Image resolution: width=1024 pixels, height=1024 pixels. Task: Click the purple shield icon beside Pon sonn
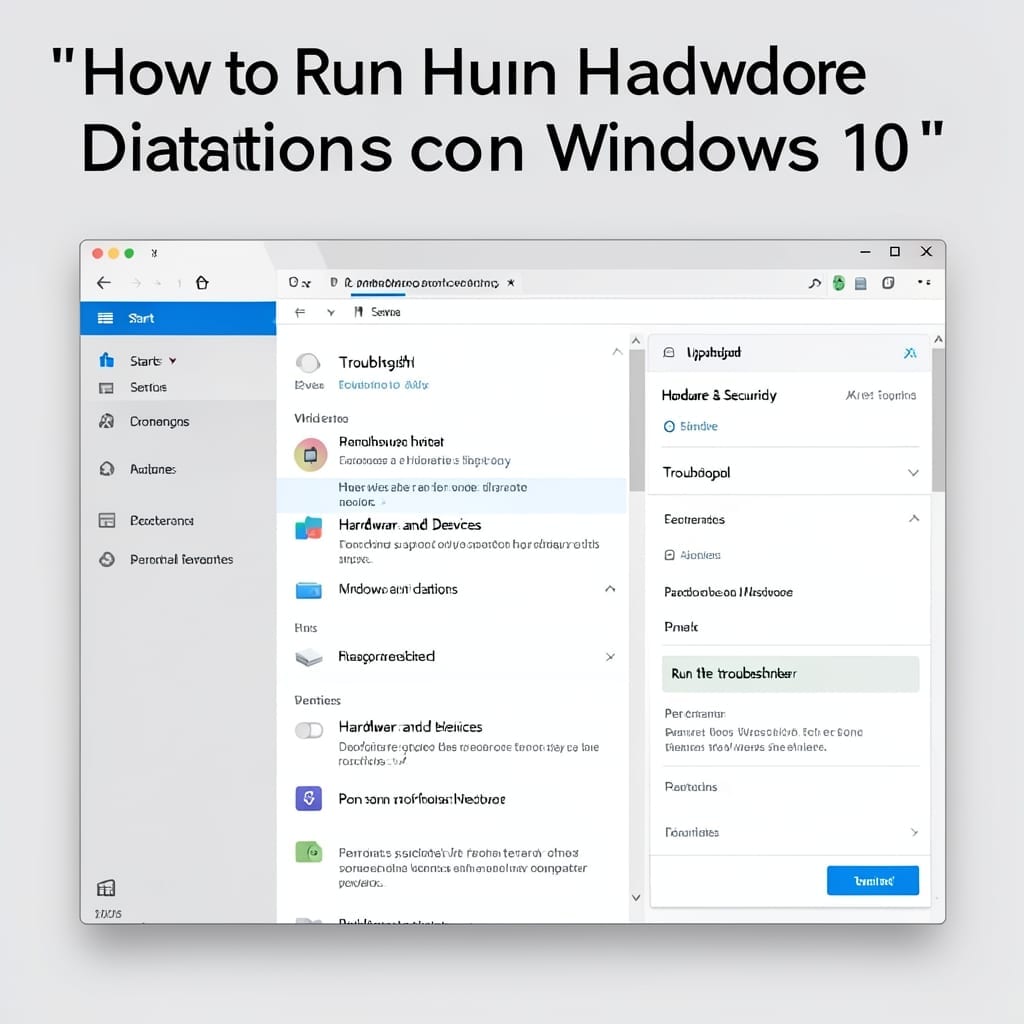click(309, 798)
